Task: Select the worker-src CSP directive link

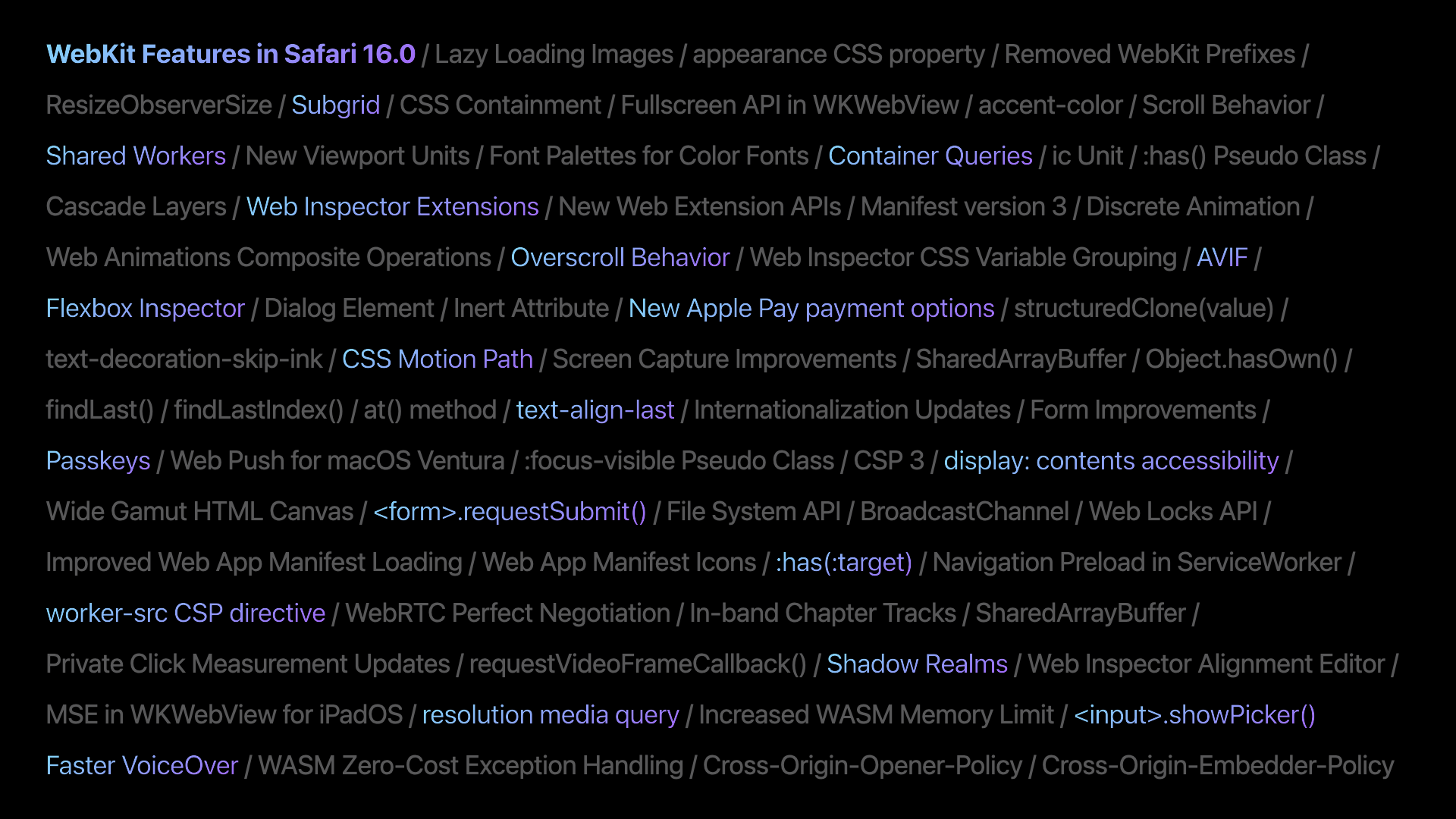Action: (185, 613)
